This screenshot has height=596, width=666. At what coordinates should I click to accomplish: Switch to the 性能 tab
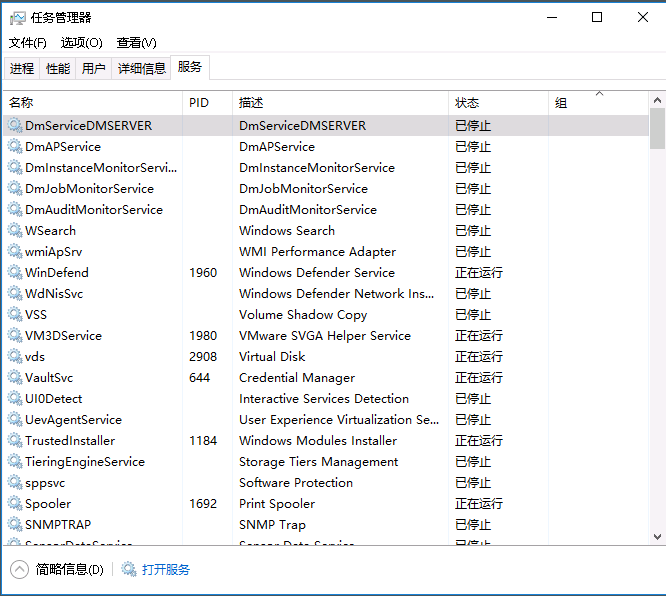click(x=58, y=68)
